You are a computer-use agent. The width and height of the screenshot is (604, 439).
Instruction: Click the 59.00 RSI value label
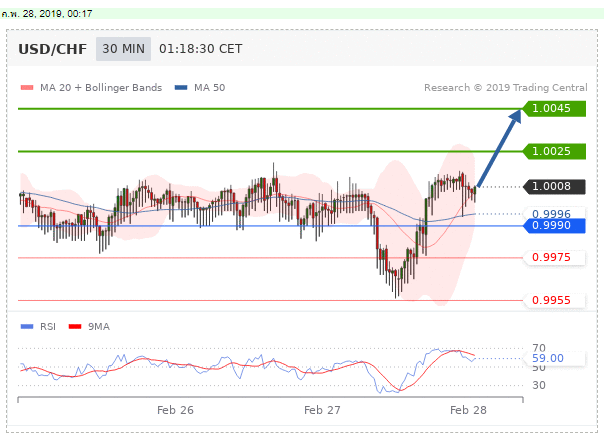(548, 358)
